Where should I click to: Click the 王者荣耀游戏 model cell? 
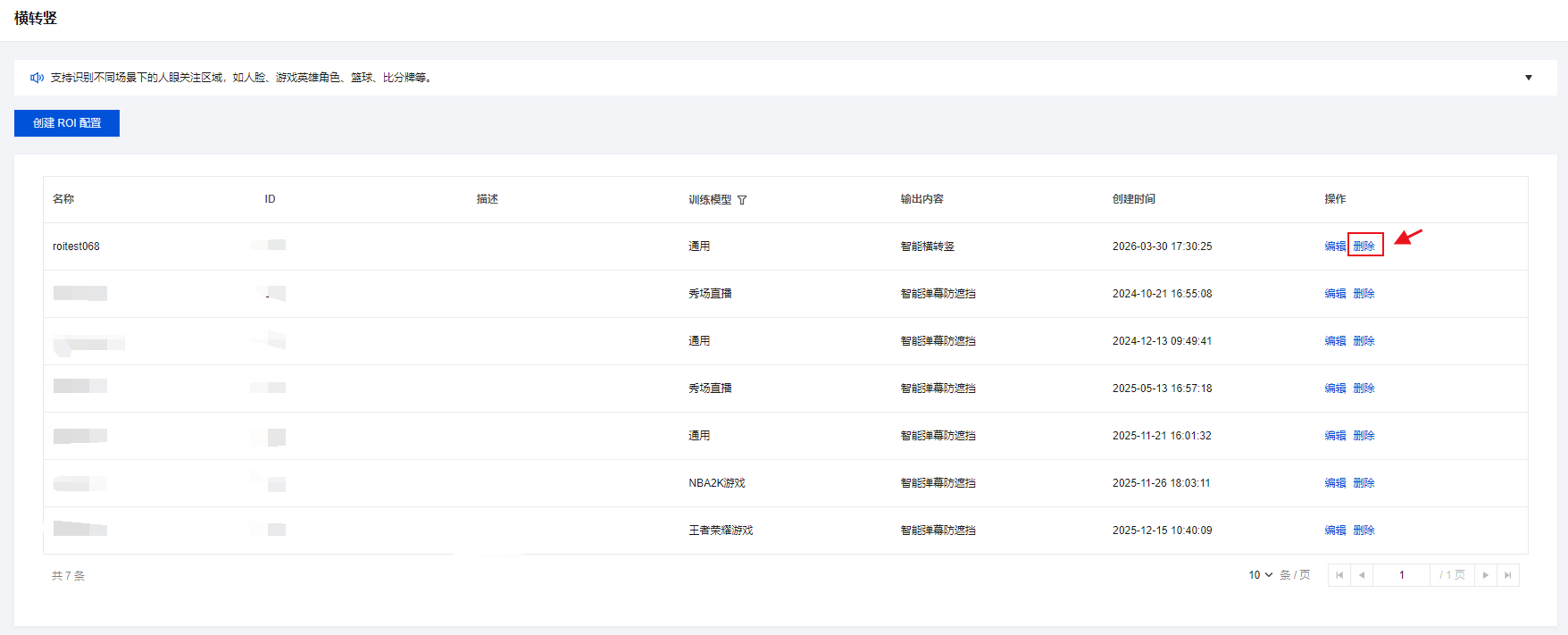click(721, 531)
